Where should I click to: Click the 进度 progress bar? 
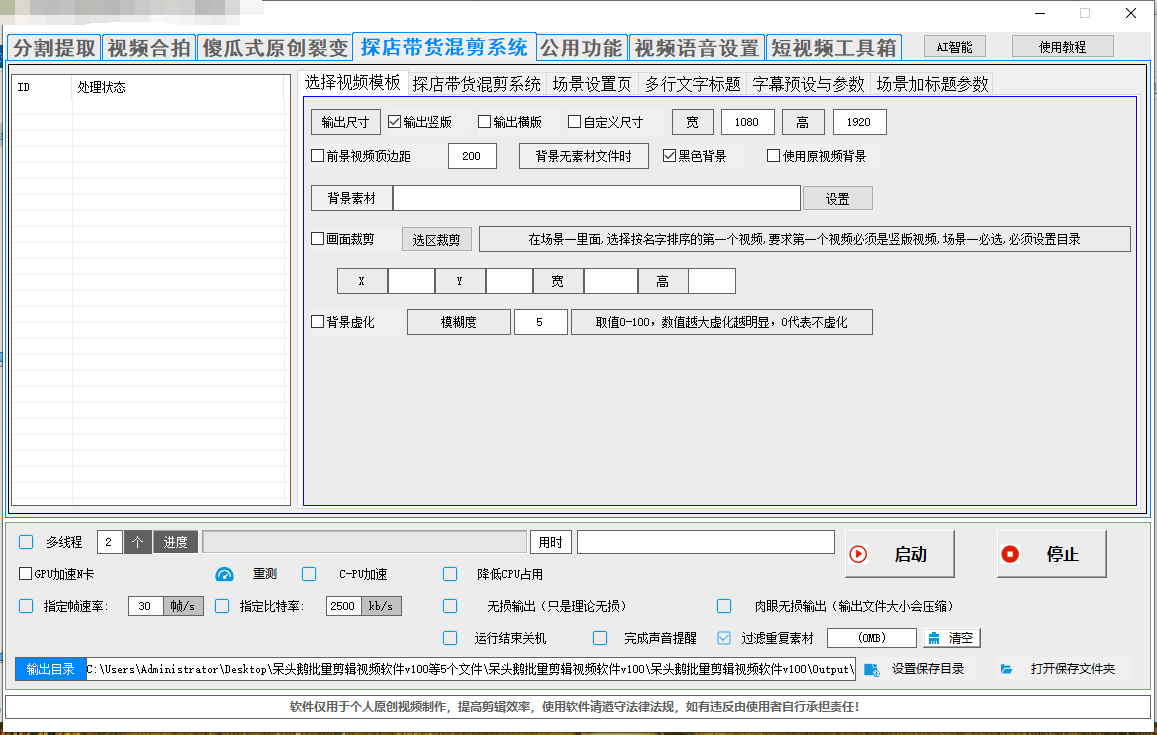pos(364,542)
